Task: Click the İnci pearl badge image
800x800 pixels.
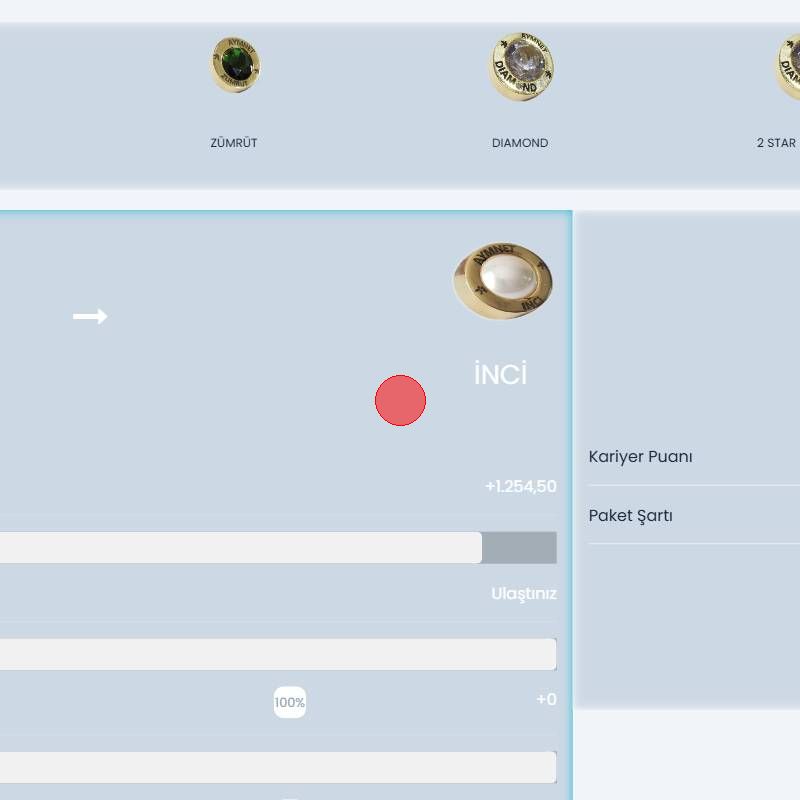Action: click(503, 281)
